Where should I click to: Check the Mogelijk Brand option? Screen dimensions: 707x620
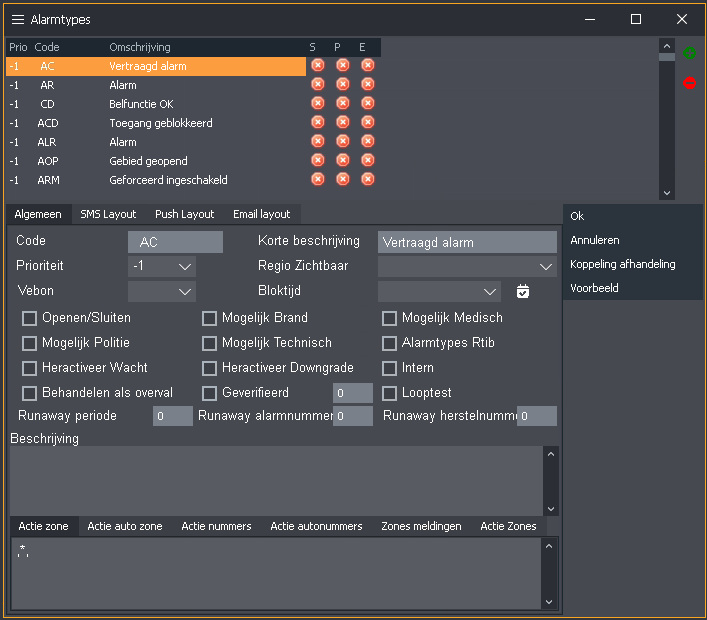tap(209, 318)
